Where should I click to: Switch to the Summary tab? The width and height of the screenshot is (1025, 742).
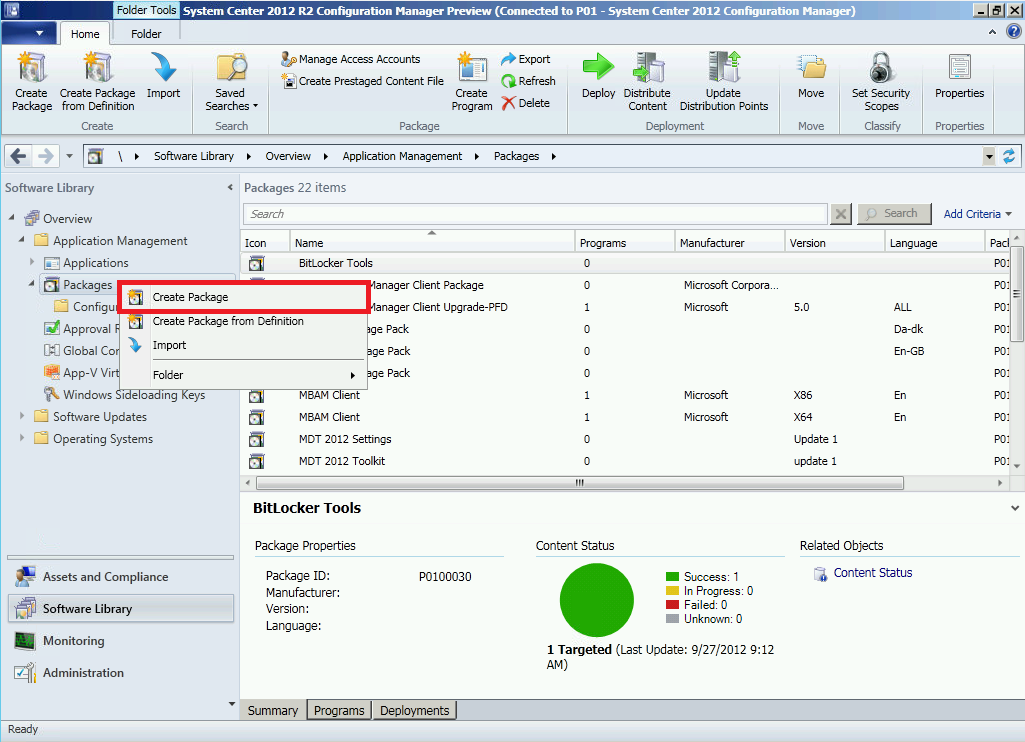(273, 711)
